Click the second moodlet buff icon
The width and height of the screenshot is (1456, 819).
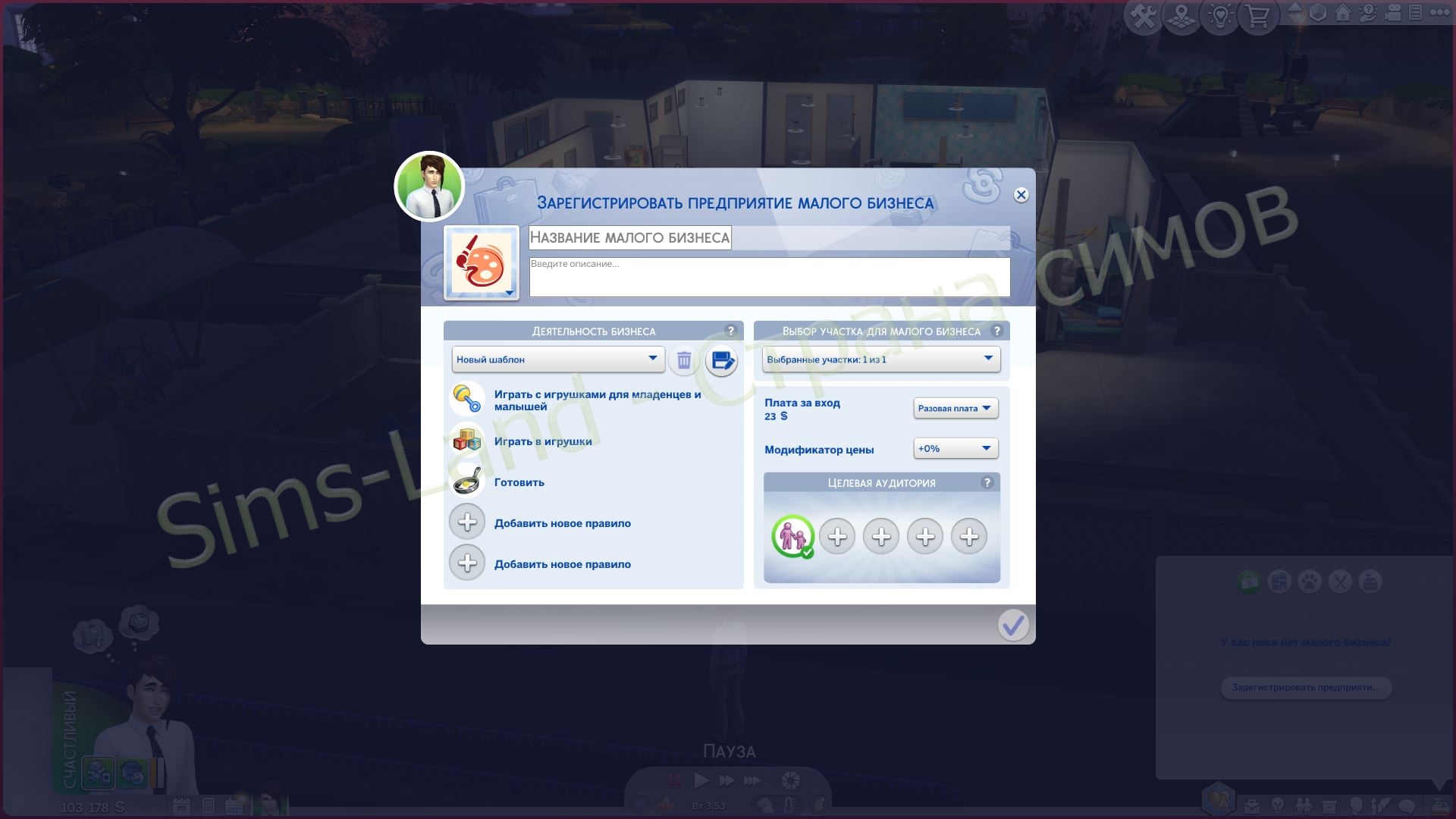click(133, 773)
